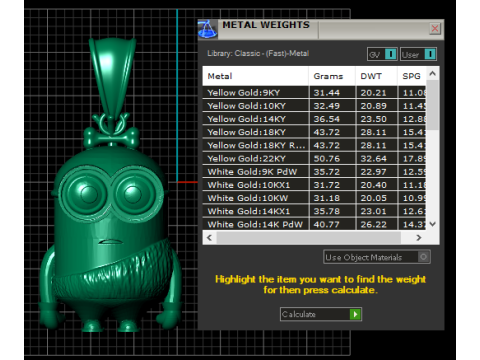Toggle the GV switch
The height and width of the screenshot is (360, 480).
click(x=382, y=54)
